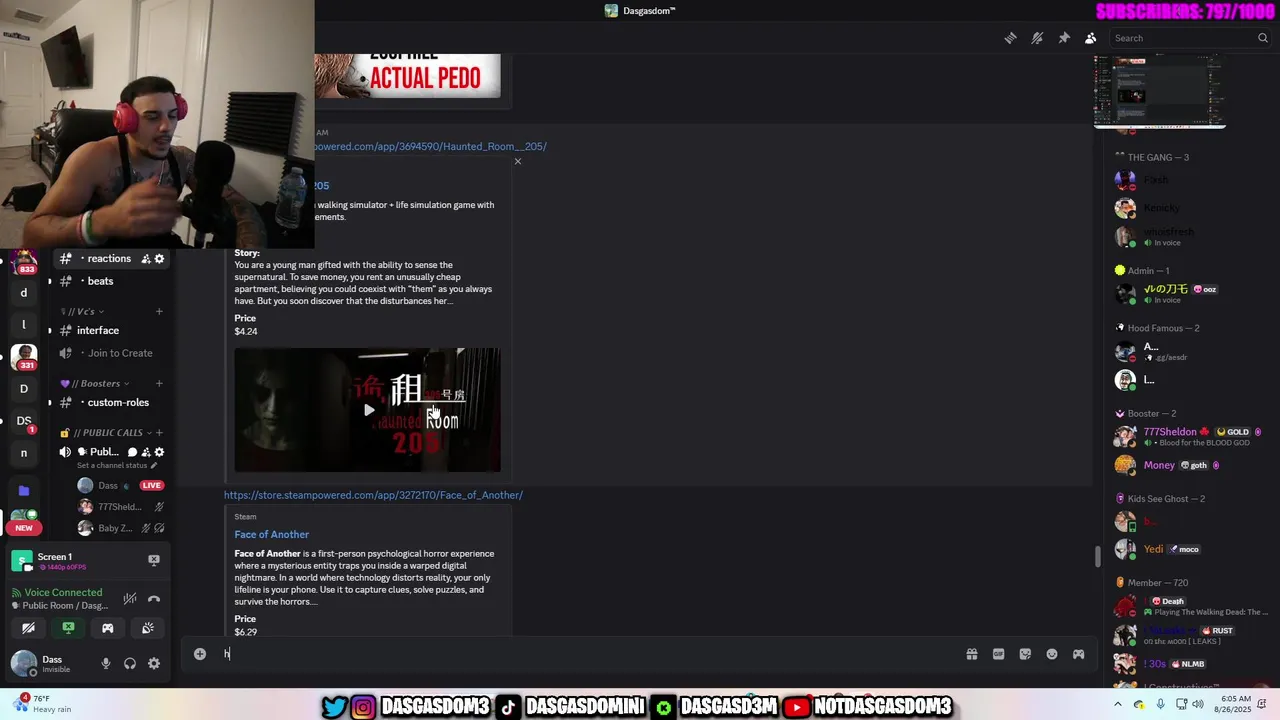Open Public voice channel settings gear
Image resolution: width=1280 pixels, height=720 pixels.
tap(159, 452)
